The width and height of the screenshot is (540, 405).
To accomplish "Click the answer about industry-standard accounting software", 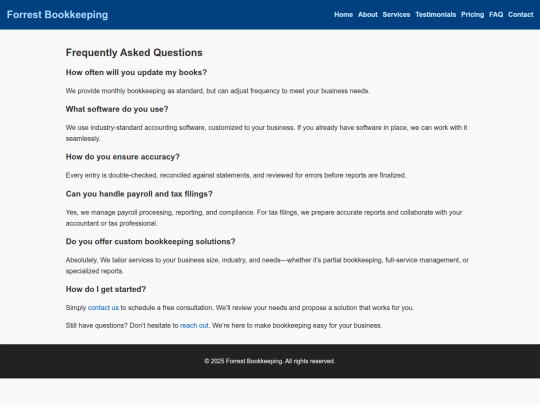I will [x=267, y=133].
